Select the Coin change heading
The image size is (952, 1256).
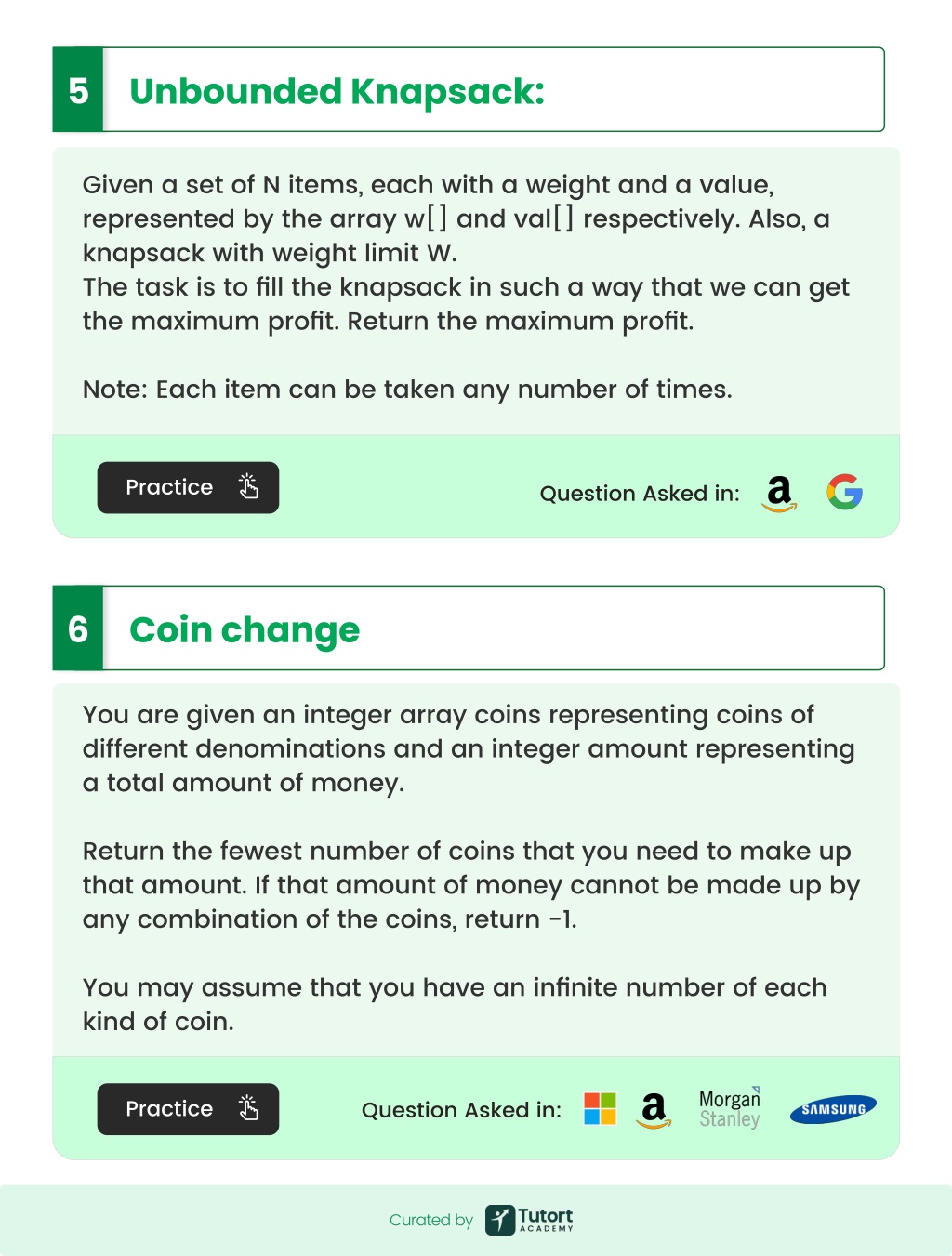[x=245, y=629]
